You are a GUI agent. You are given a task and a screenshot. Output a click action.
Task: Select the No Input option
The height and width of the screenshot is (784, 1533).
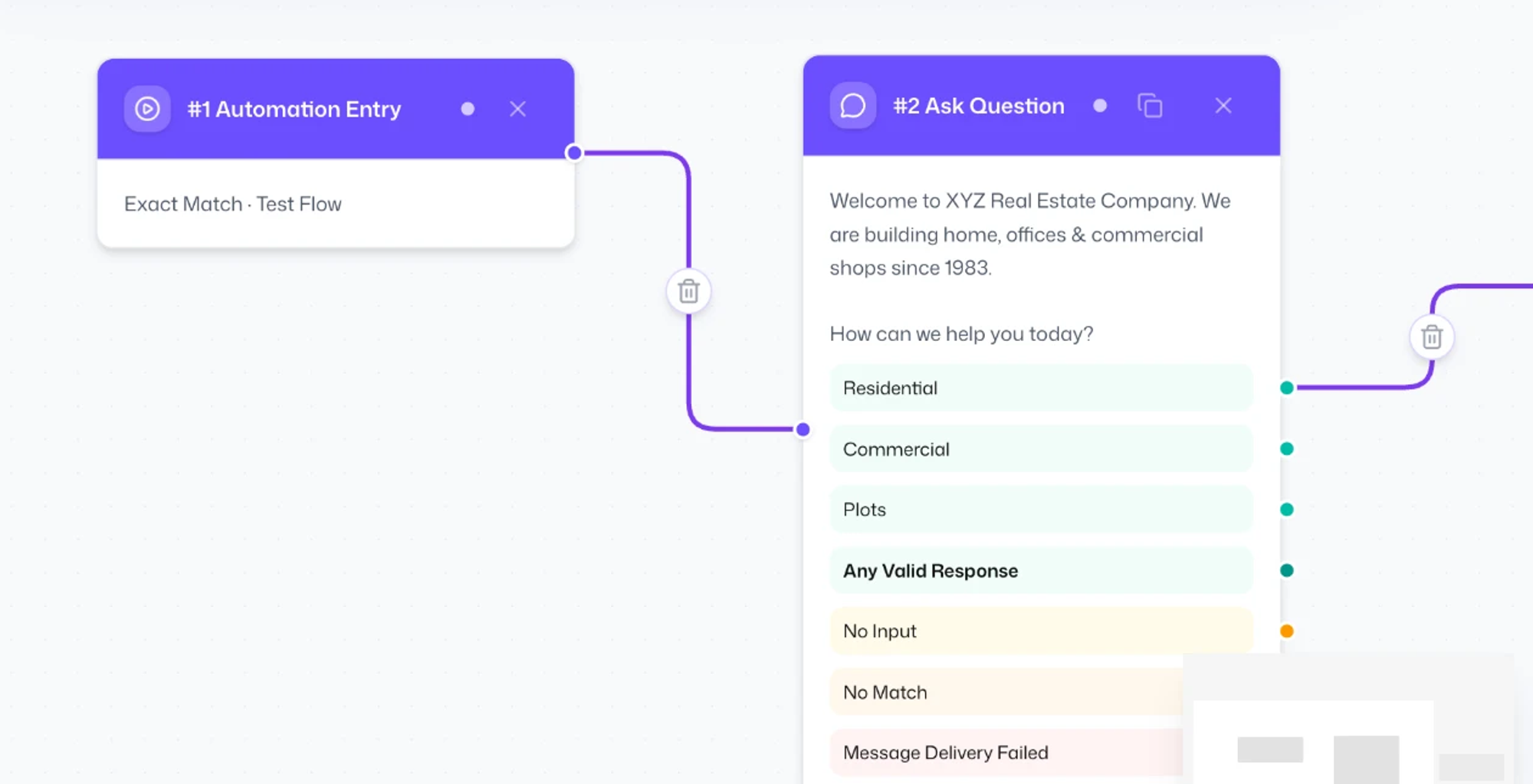1041,631
